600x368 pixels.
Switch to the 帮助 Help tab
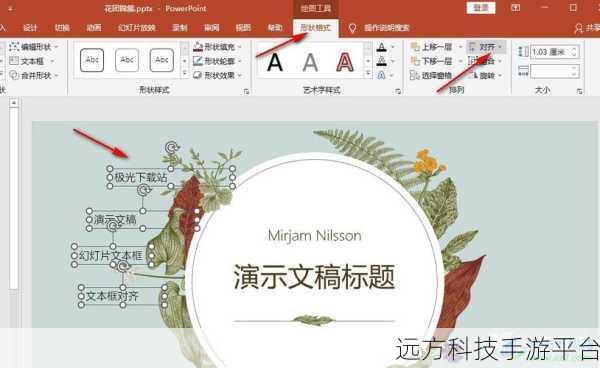(275, 28)
